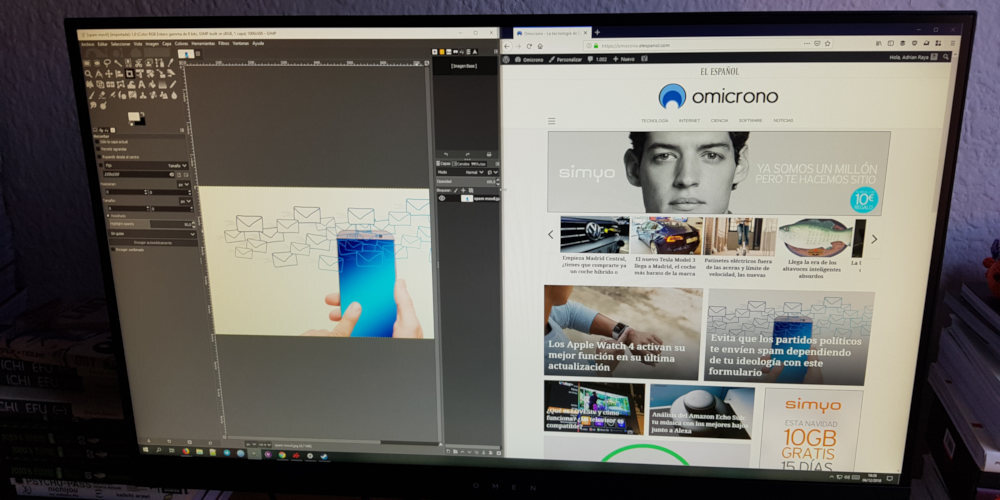
Task: Open the Windows Start menu
Action: click(146, 450)
